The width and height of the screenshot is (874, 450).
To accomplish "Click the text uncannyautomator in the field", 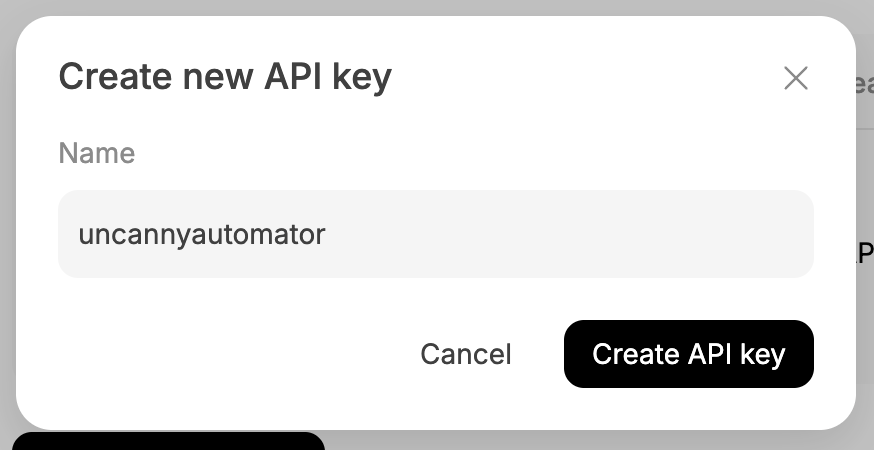I will tap(202, 234).
